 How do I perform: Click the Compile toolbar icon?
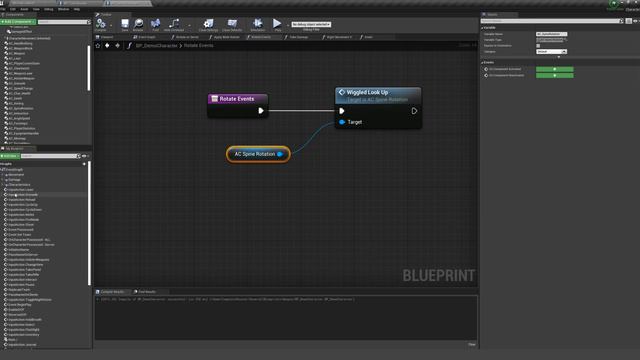point(100,24)
